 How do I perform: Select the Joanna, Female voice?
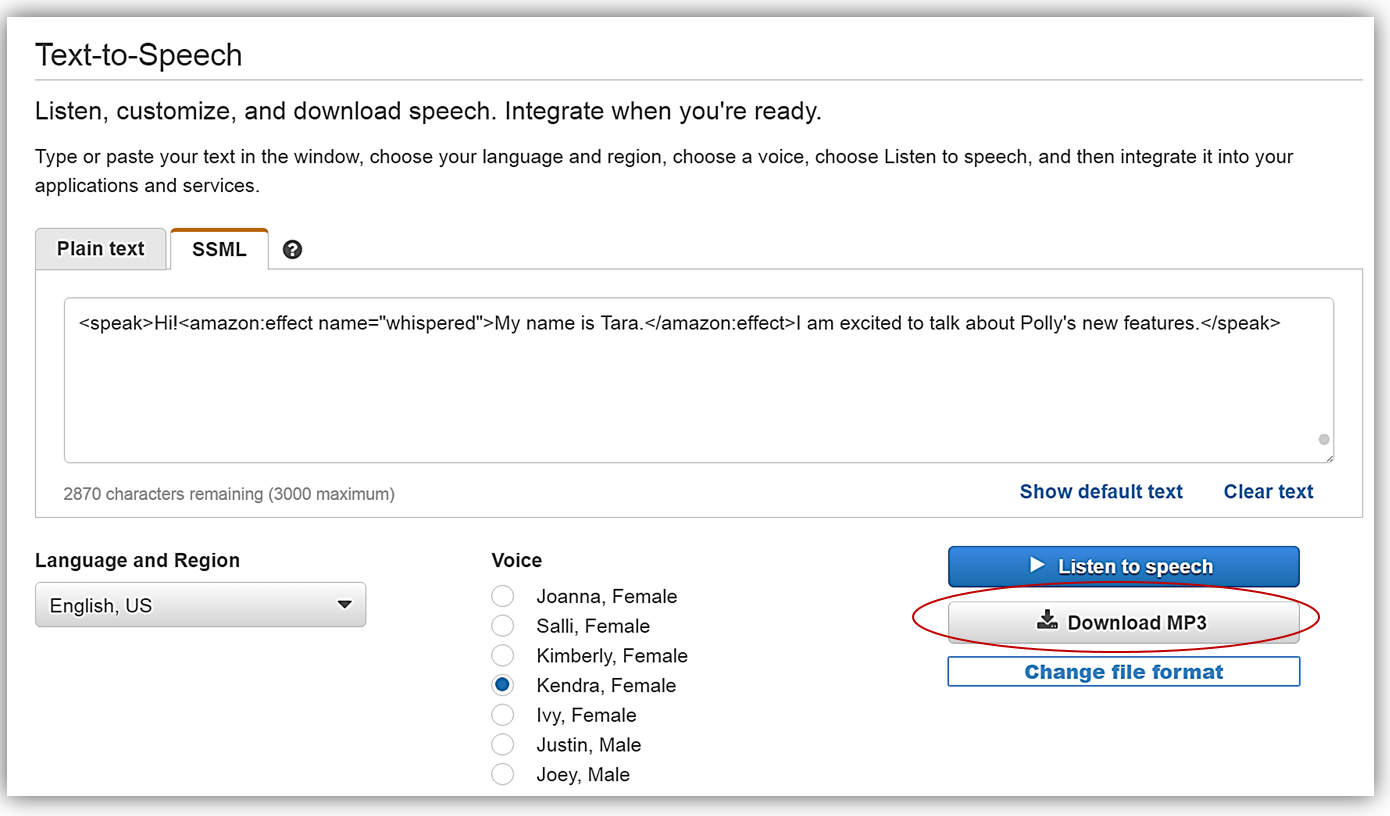click(503, 597)
